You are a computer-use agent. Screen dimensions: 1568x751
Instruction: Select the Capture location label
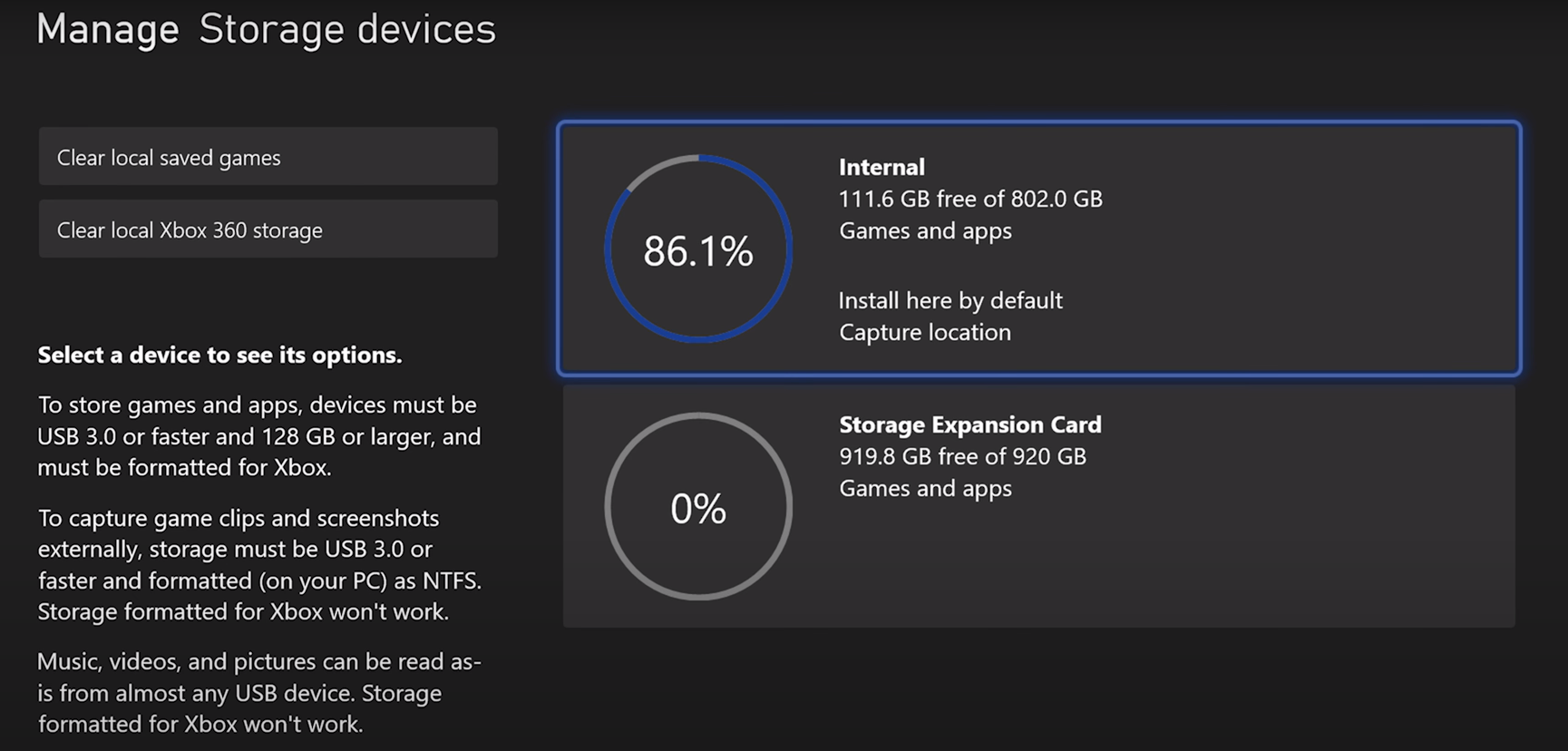[x=925, y=332]
